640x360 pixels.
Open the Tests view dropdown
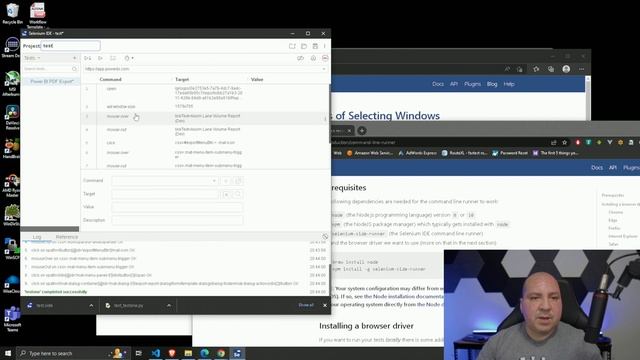(x=32, y=58)
